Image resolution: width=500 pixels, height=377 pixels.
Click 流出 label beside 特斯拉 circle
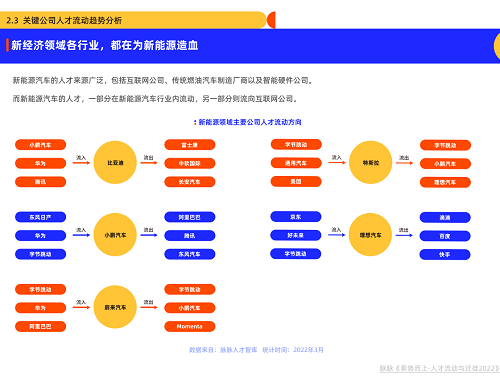(404, 158)
